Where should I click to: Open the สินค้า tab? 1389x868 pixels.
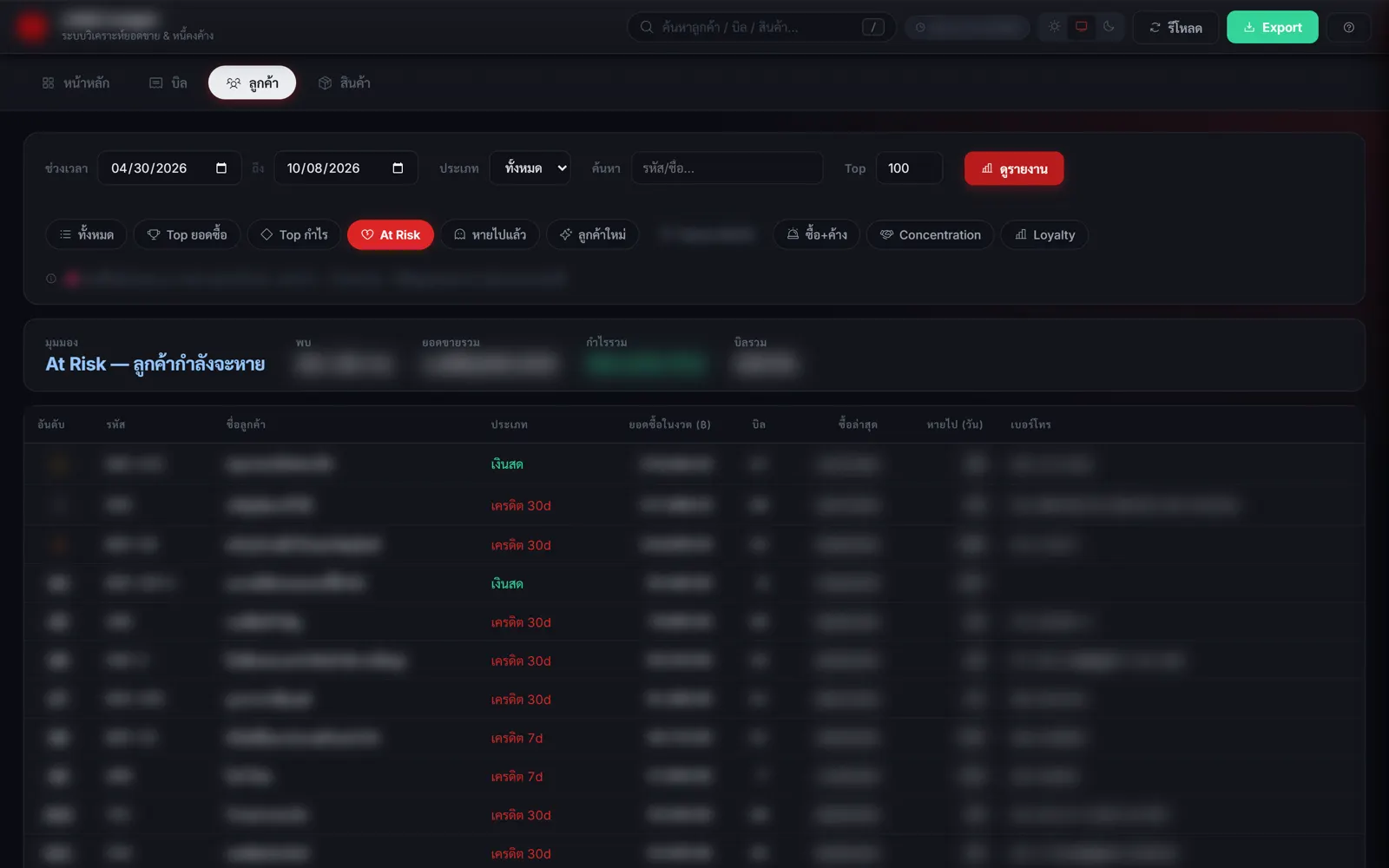[344, 83]
